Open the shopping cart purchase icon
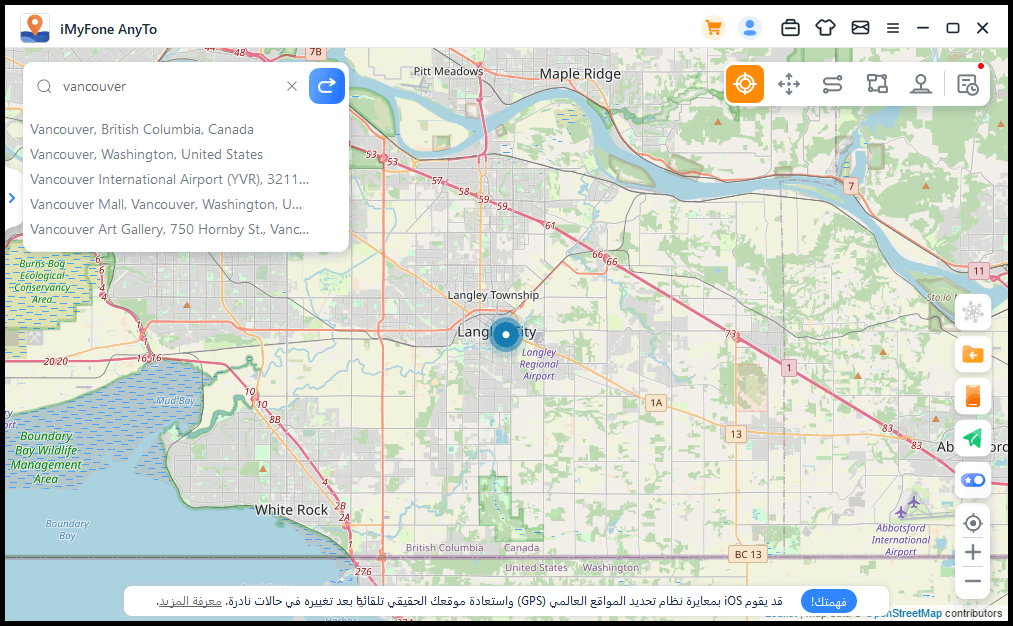 tap(714, 28)
